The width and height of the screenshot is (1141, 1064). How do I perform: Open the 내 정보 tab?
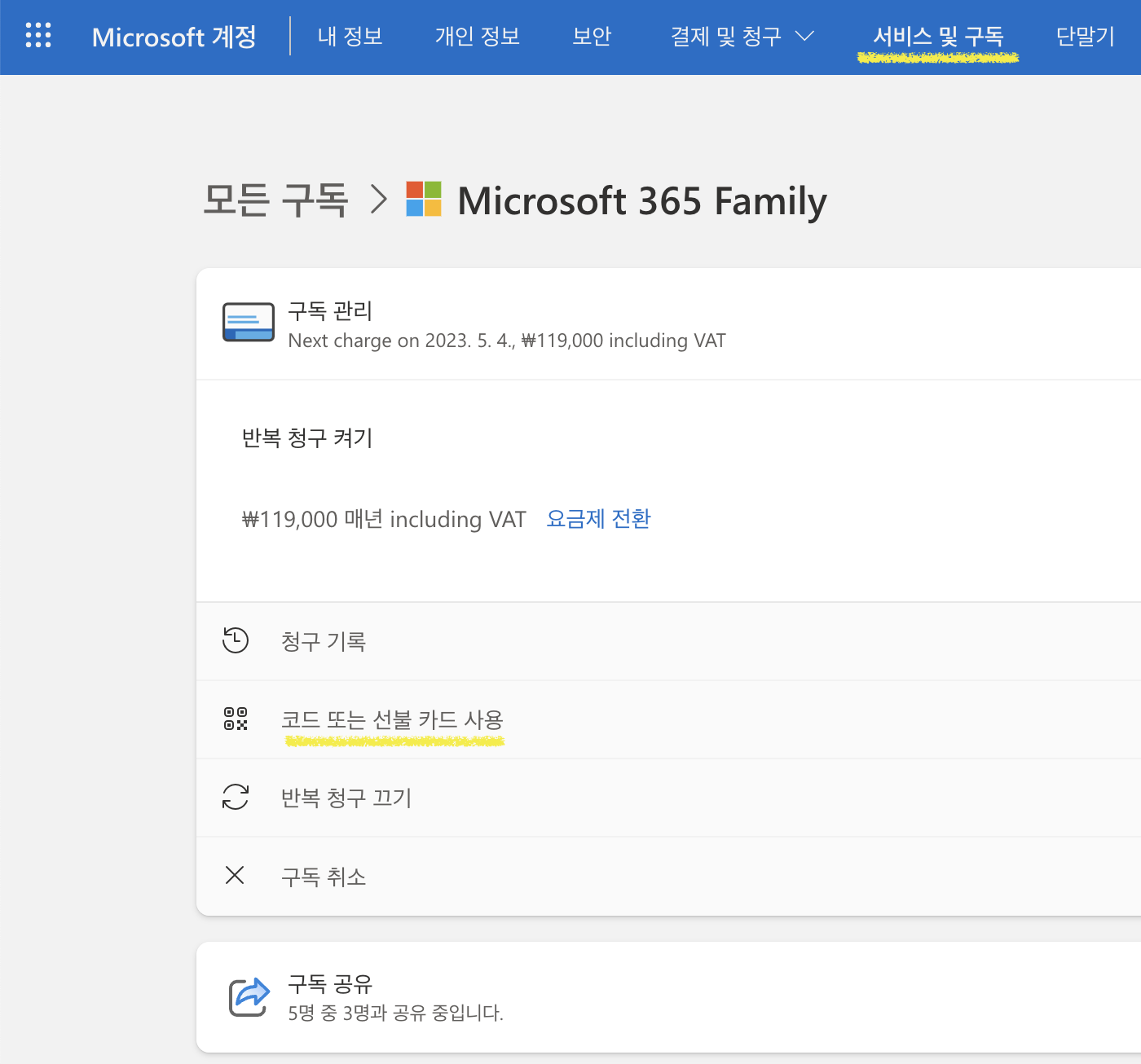[350, 36]
